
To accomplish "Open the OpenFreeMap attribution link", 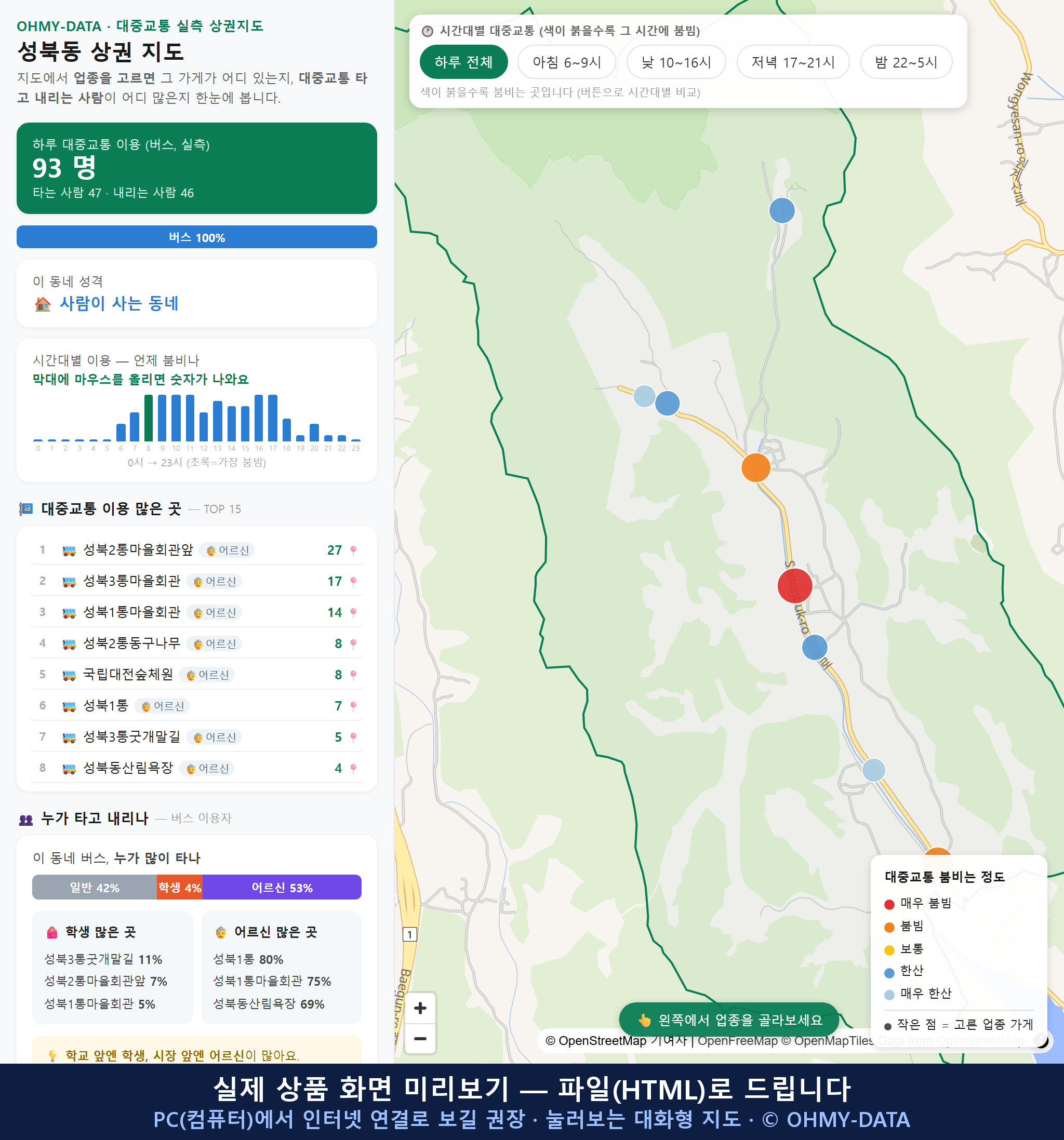I will (738, 1041).
